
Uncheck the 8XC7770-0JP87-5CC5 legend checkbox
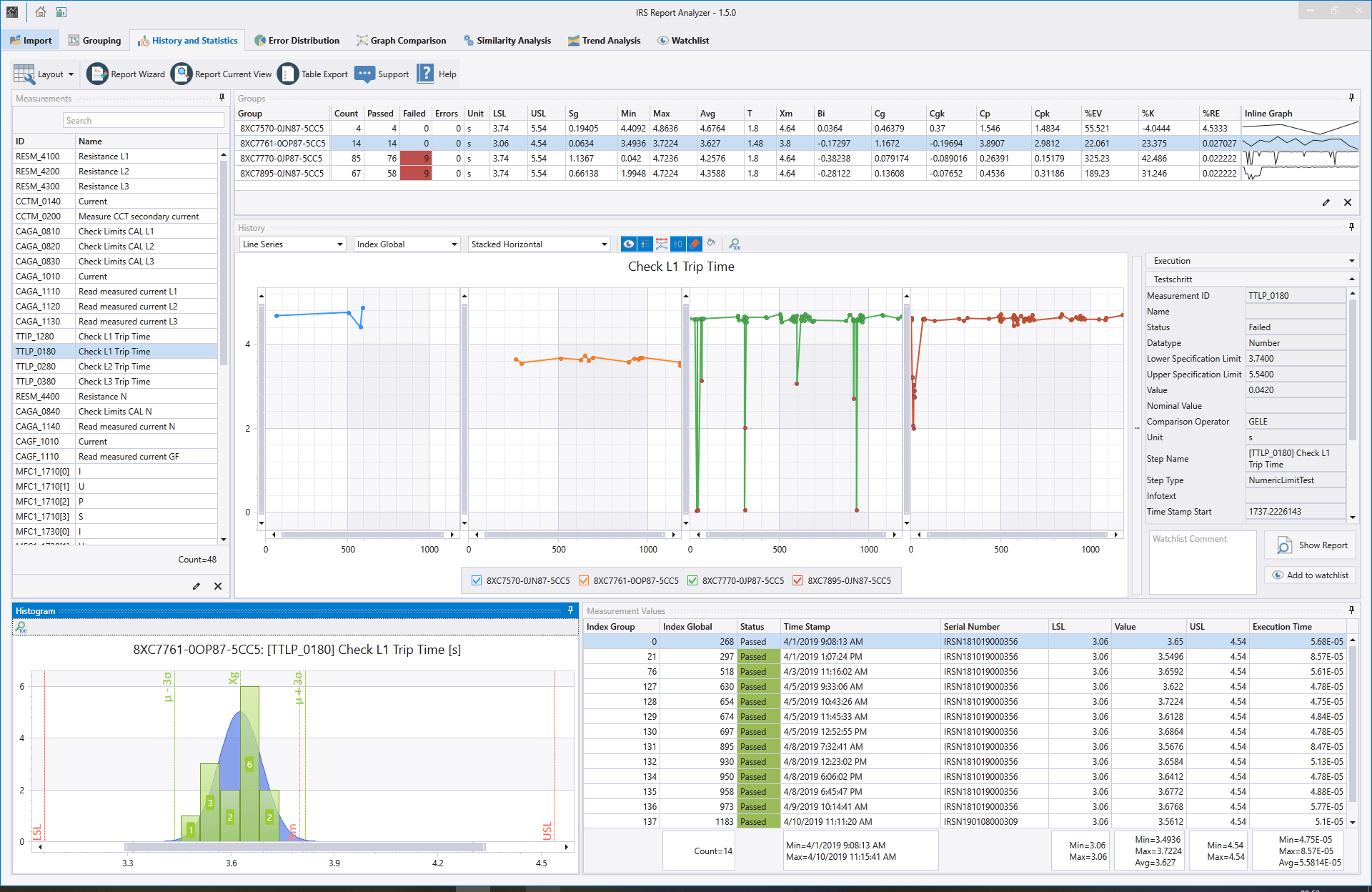(692, 581)
